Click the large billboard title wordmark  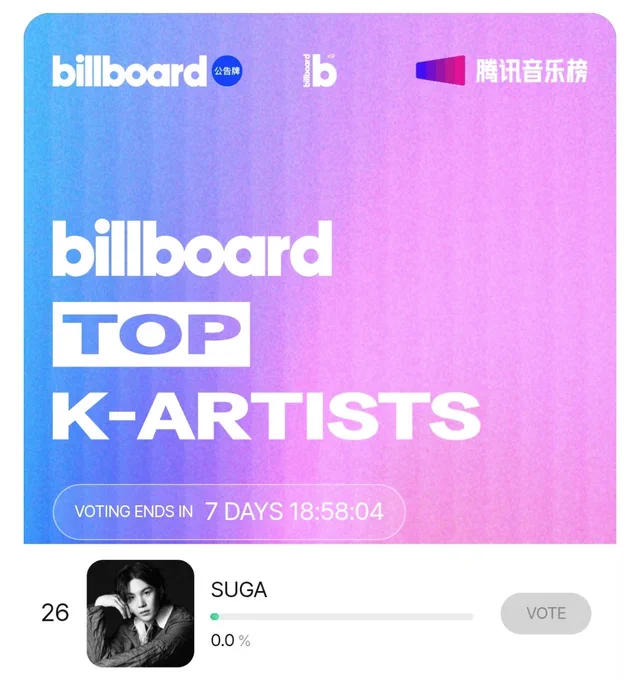click(192, 248)
